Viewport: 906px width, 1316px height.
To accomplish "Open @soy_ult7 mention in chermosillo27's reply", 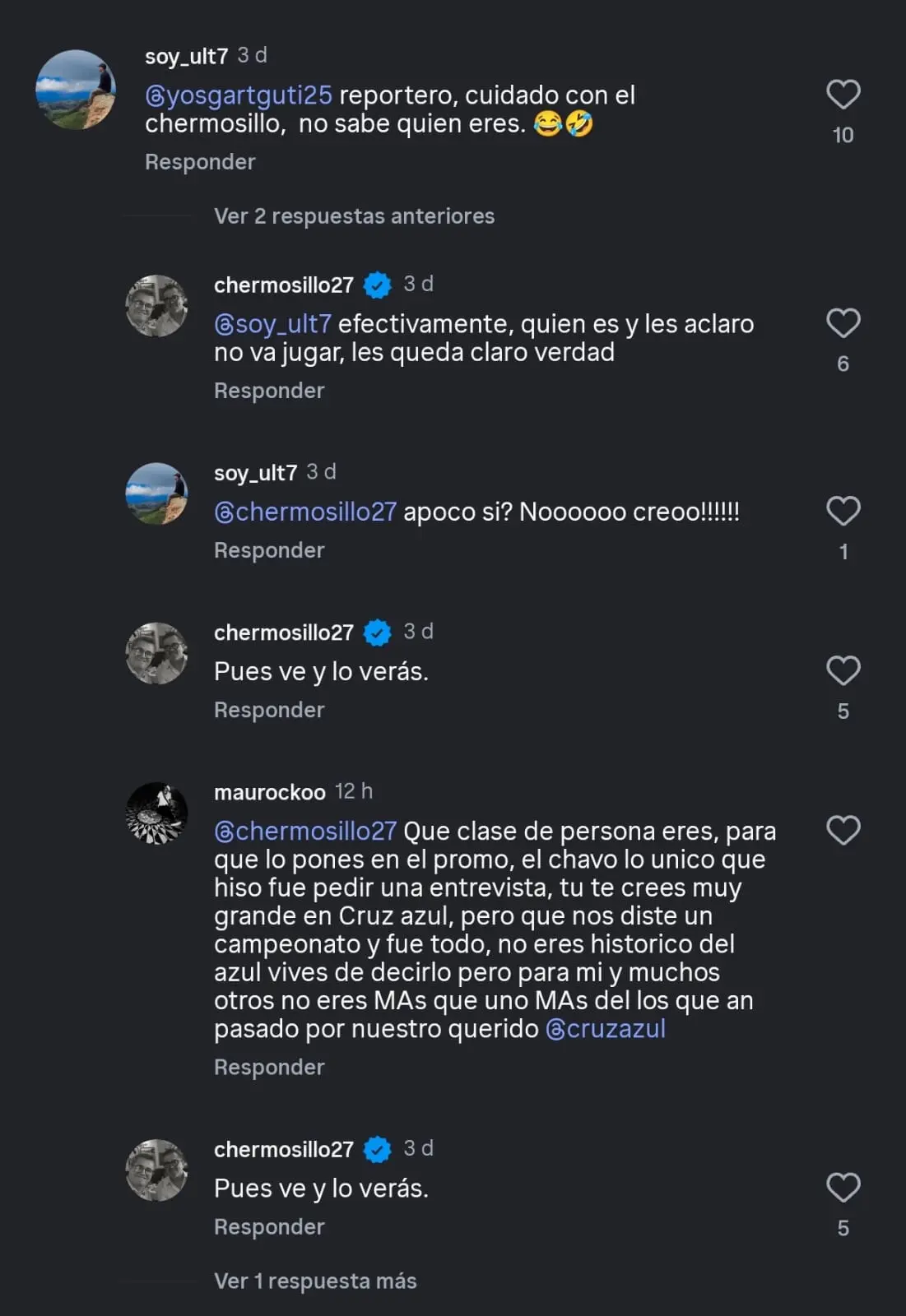I will pyautogui.click(x=272, y=324).
